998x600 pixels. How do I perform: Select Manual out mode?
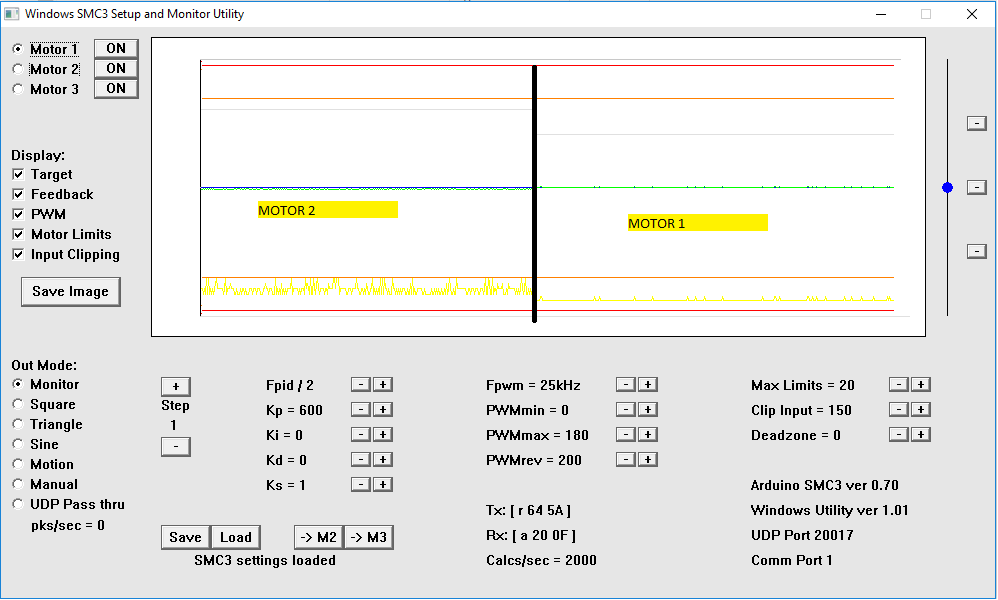click(18, 484)
